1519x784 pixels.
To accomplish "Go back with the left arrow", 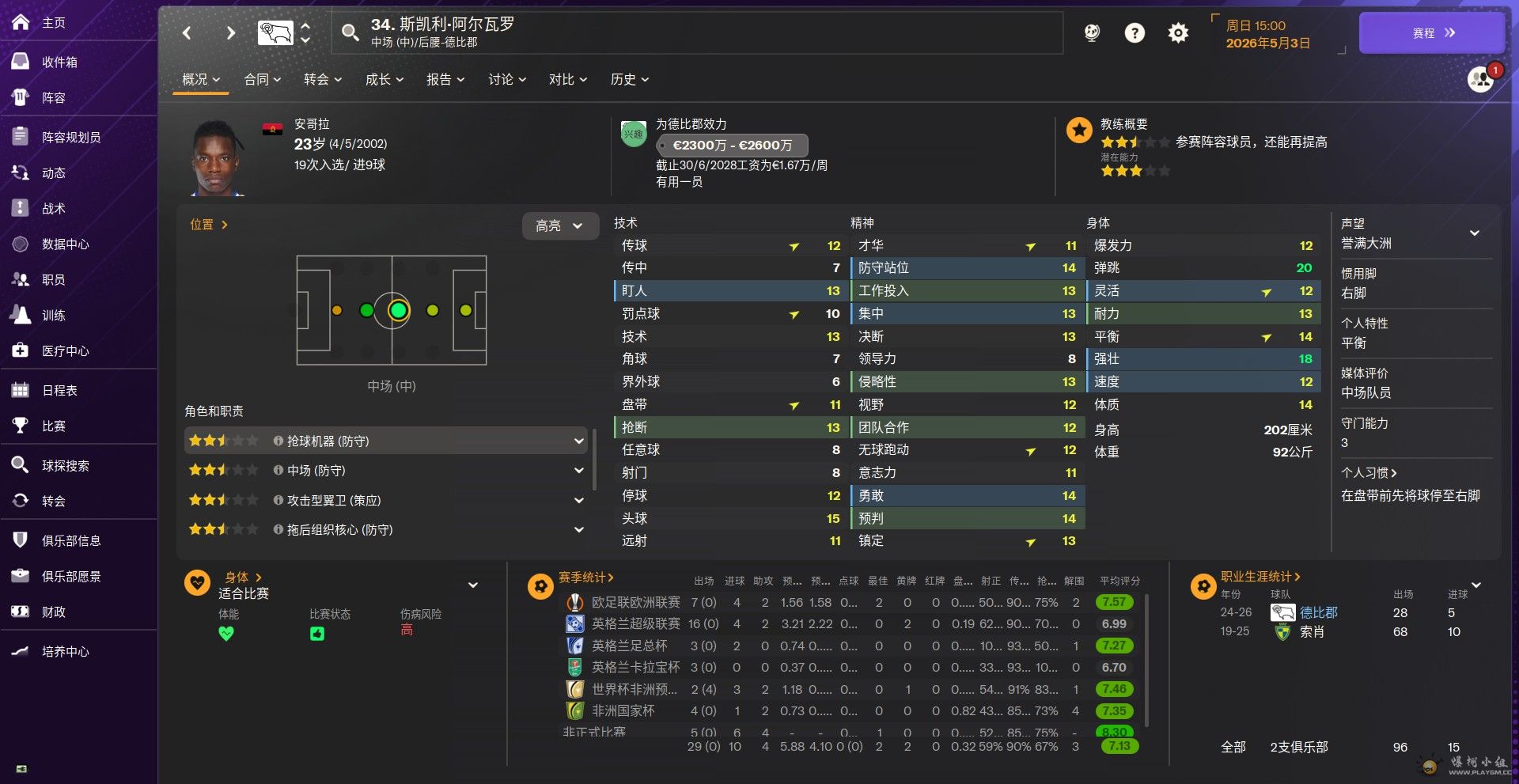I will click(x=187, y=32).
